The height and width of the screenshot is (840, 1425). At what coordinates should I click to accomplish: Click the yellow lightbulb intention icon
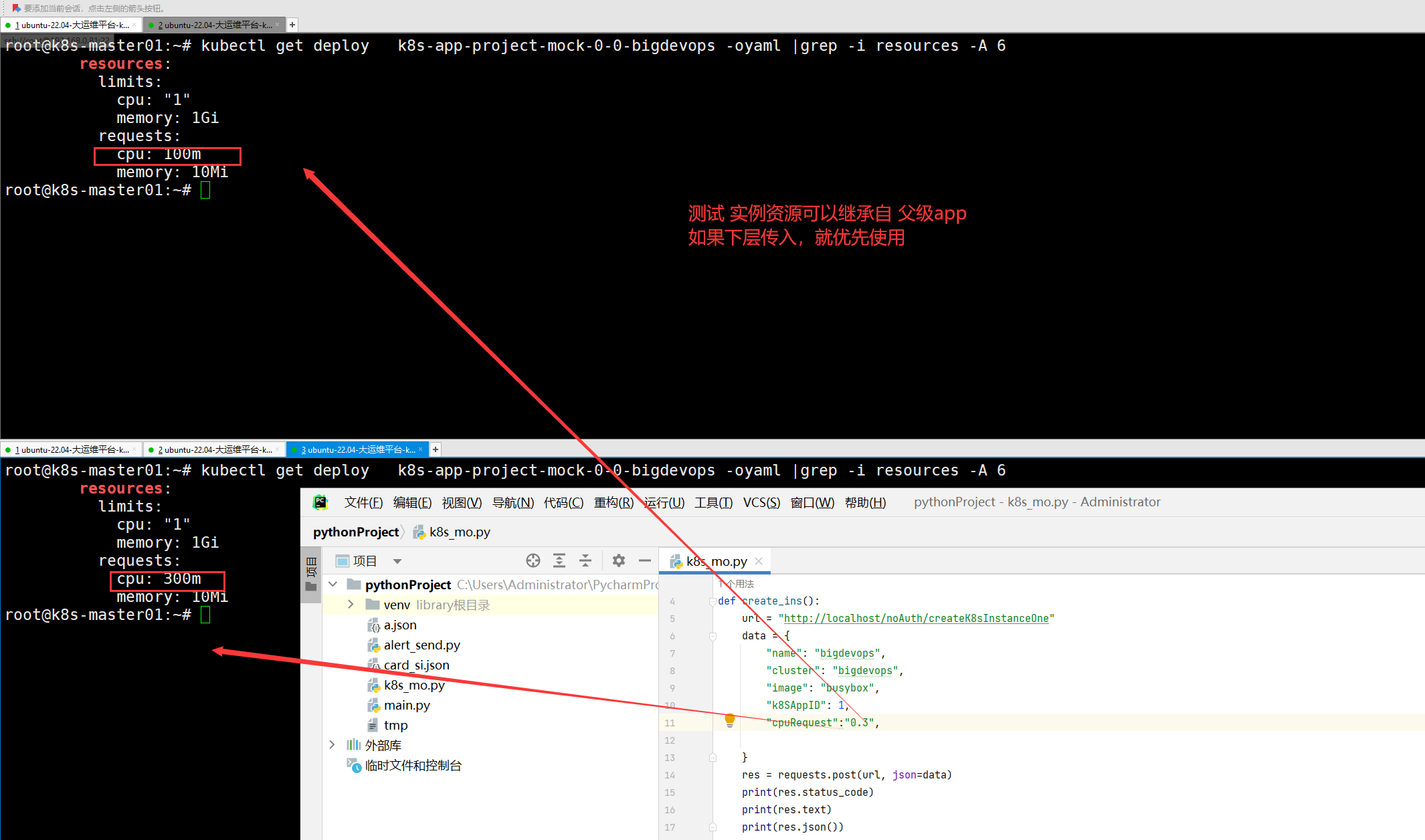coord(730,720)
